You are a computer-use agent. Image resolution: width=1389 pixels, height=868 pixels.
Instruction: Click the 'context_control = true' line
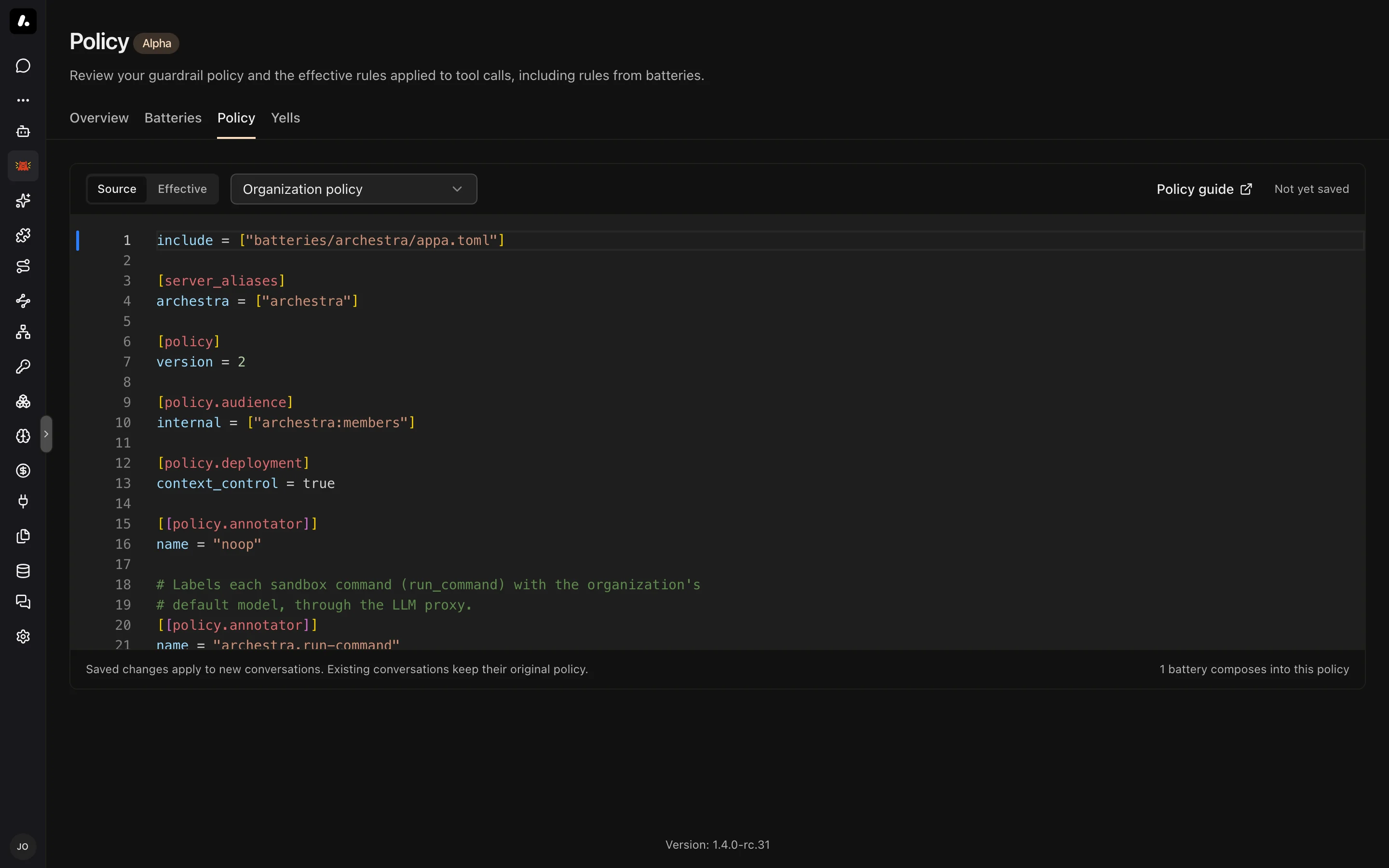pos(245,483)
